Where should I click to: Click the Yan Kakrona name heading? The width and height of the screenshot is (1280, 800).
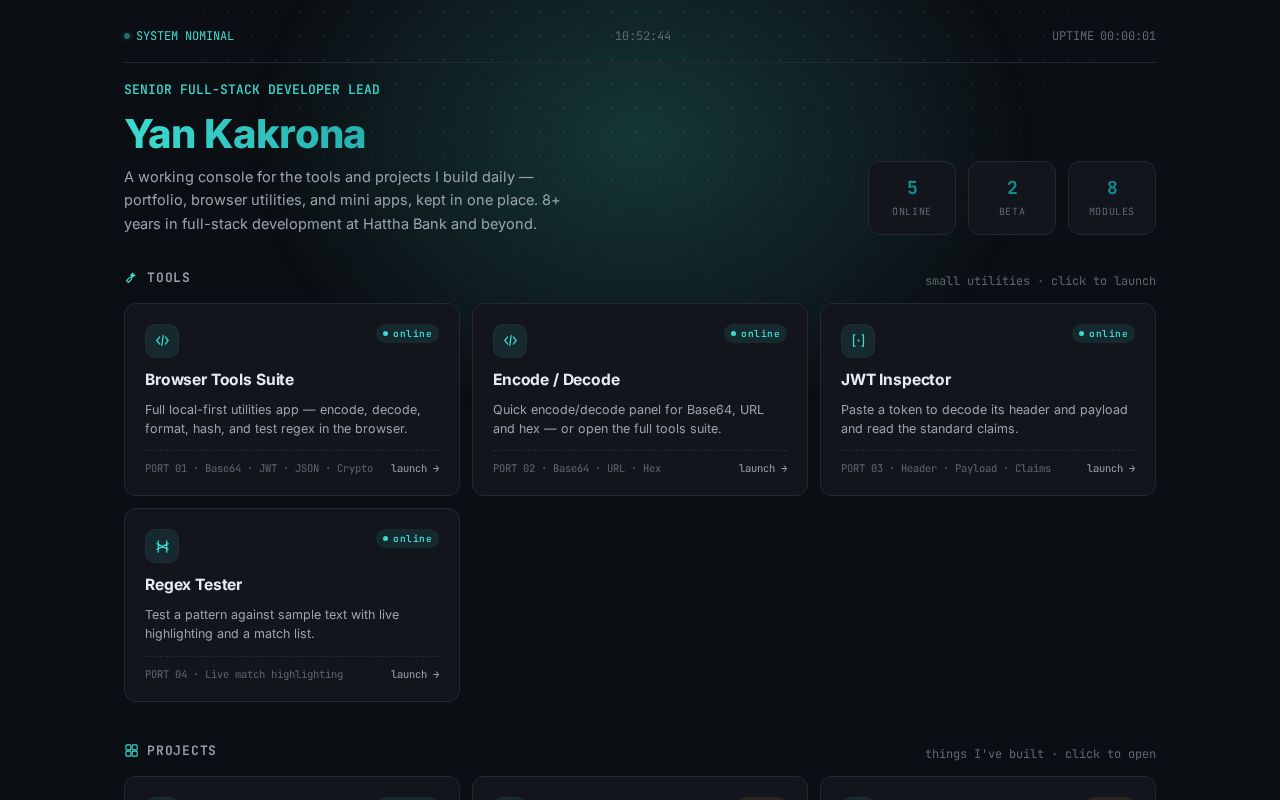tap(245, 134)
